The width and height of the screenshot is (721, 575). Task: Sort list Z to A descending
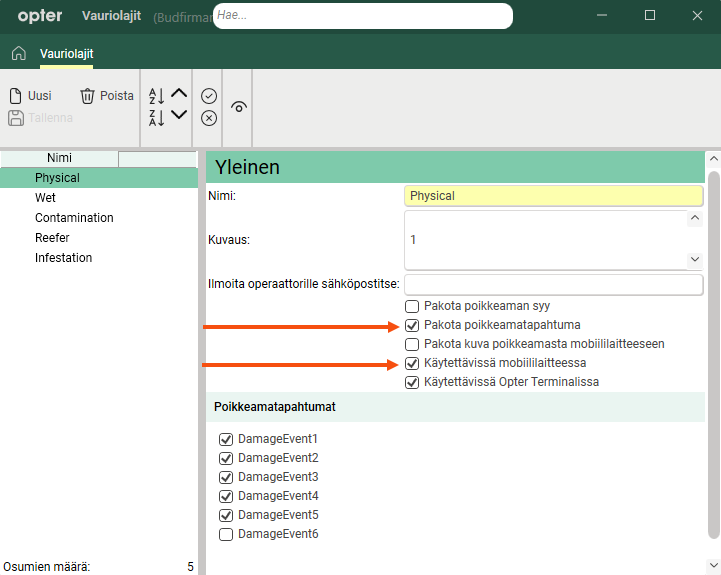click(156, 118)
